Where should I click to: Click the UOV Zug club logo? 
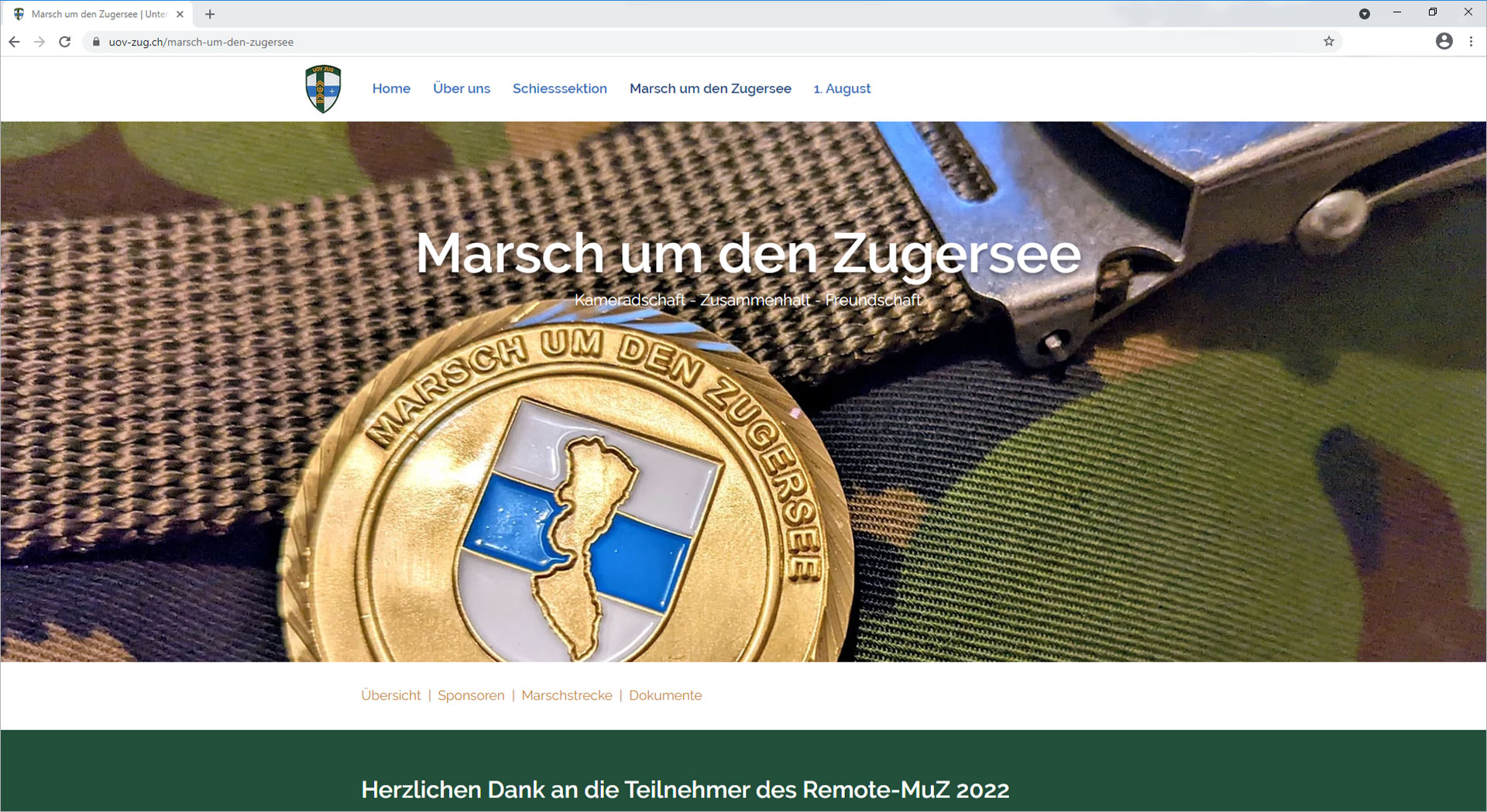(322, 88)
